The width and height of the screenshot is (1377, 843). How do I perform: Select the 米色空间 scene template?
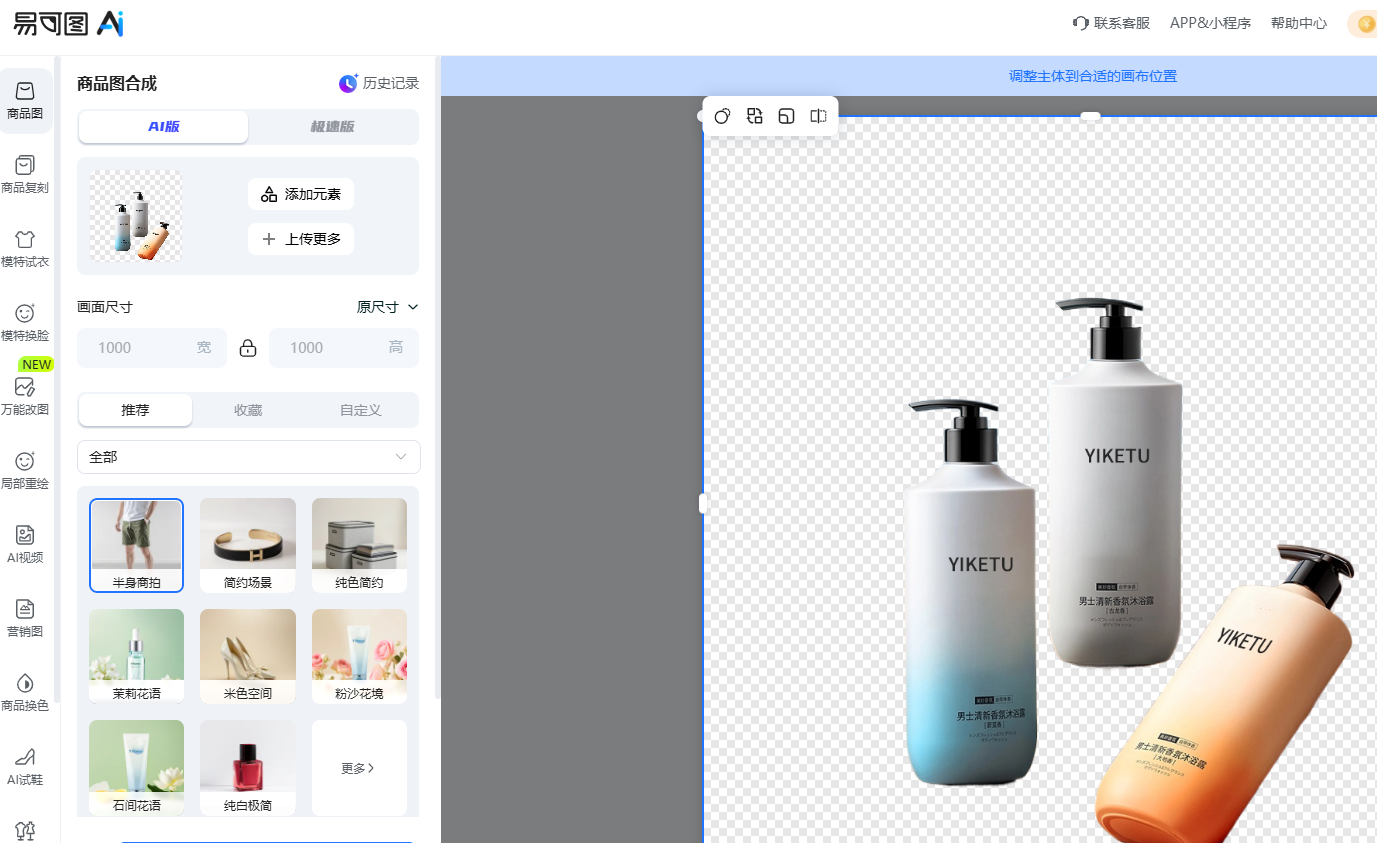coord(248,656)
